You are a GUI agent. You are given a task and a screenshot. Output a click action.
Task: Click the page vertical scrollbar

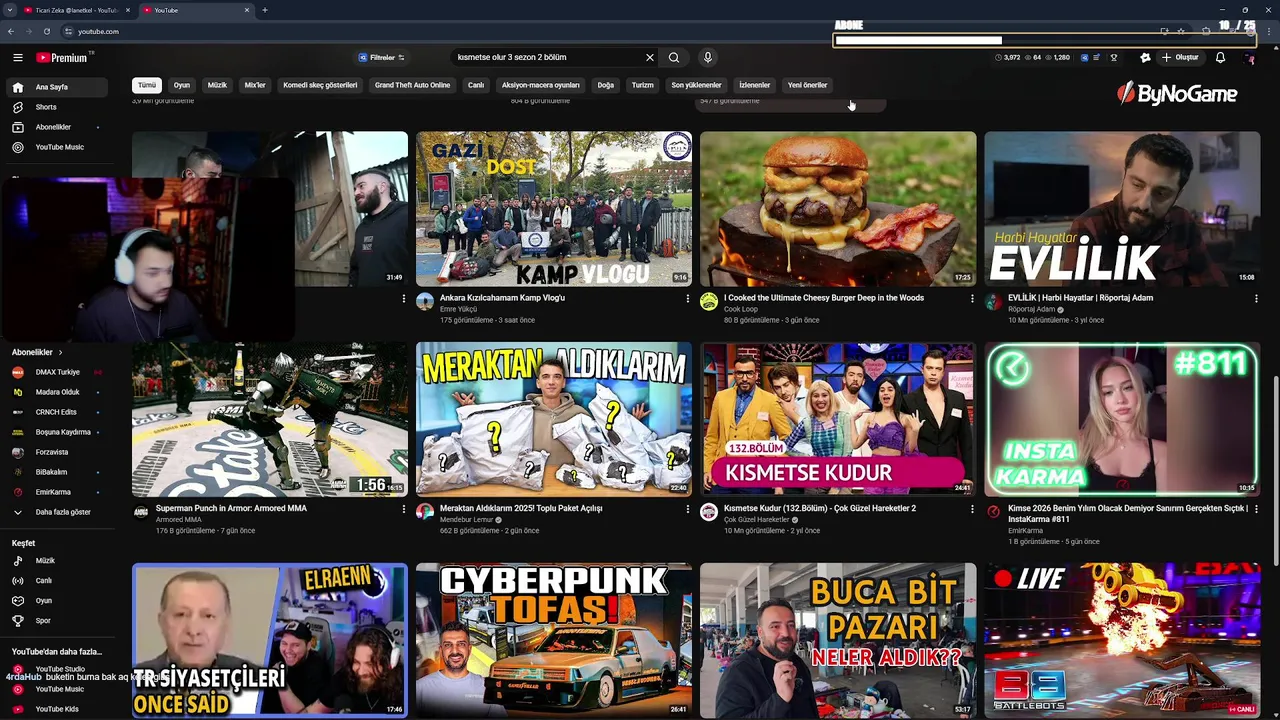[1275, 470]
